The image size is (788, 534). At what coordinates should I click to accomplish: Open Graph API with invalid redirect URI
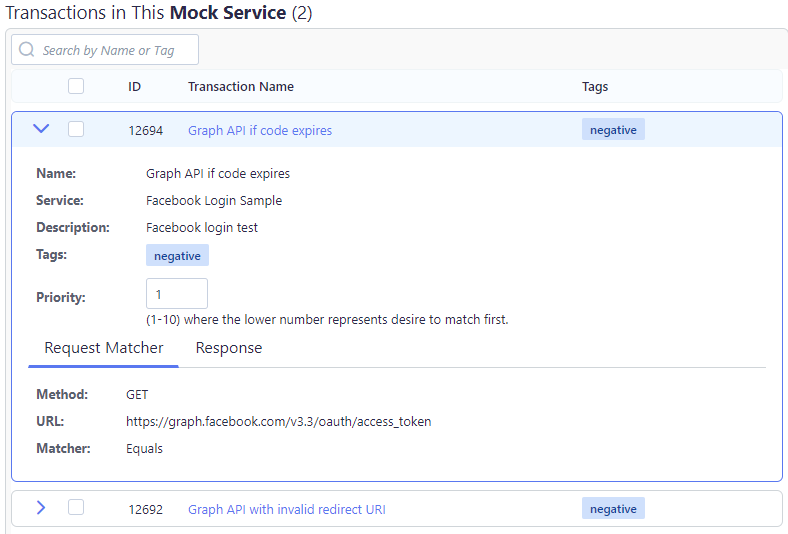pos(287,509)
